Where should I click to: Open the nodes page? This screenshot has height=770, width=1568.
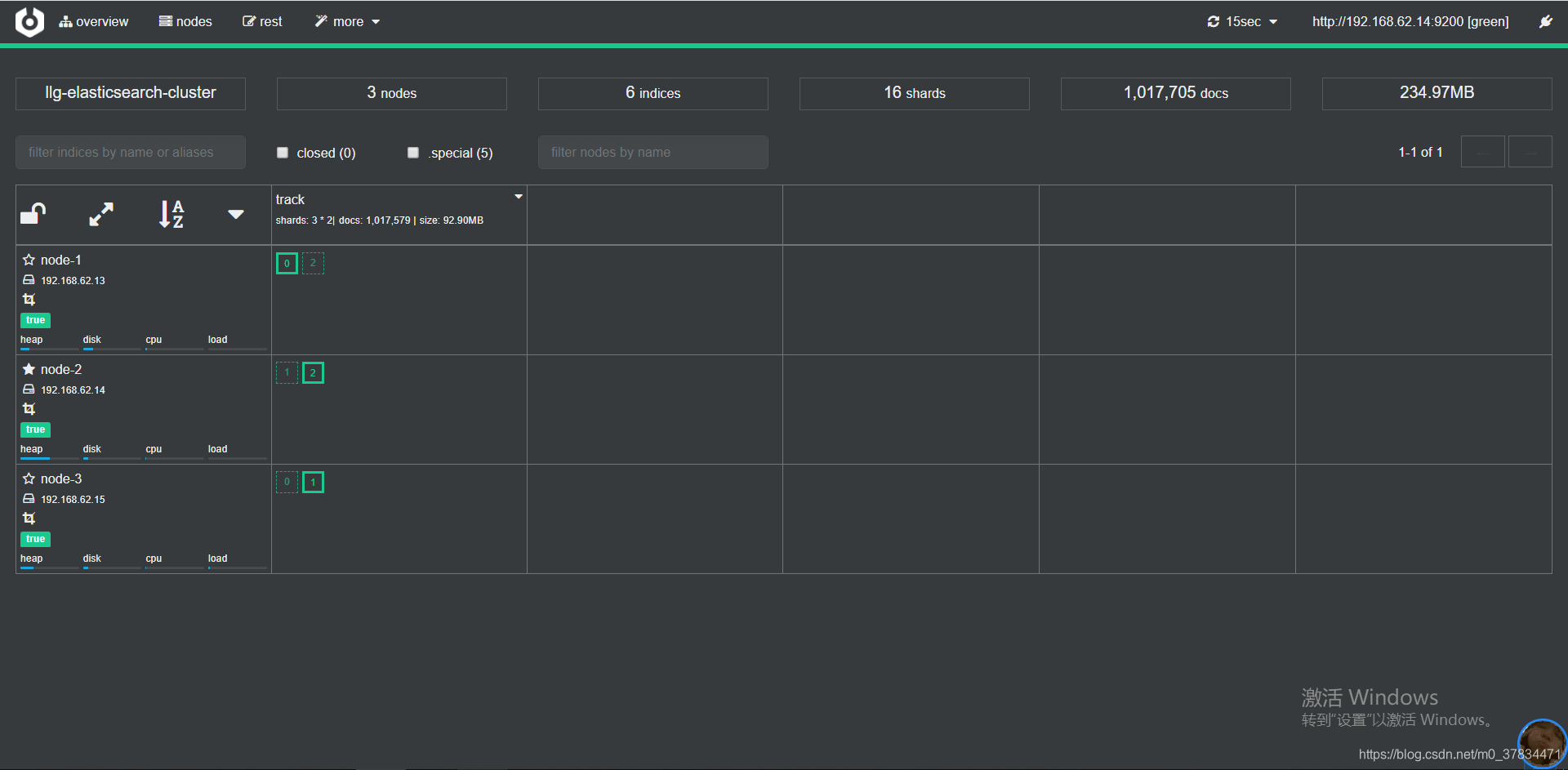pyautogui.click(x=185, y=22)
